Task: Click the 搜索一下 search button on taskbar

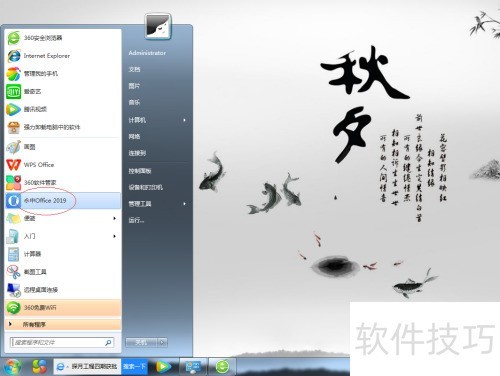Action: click(134, 367)
